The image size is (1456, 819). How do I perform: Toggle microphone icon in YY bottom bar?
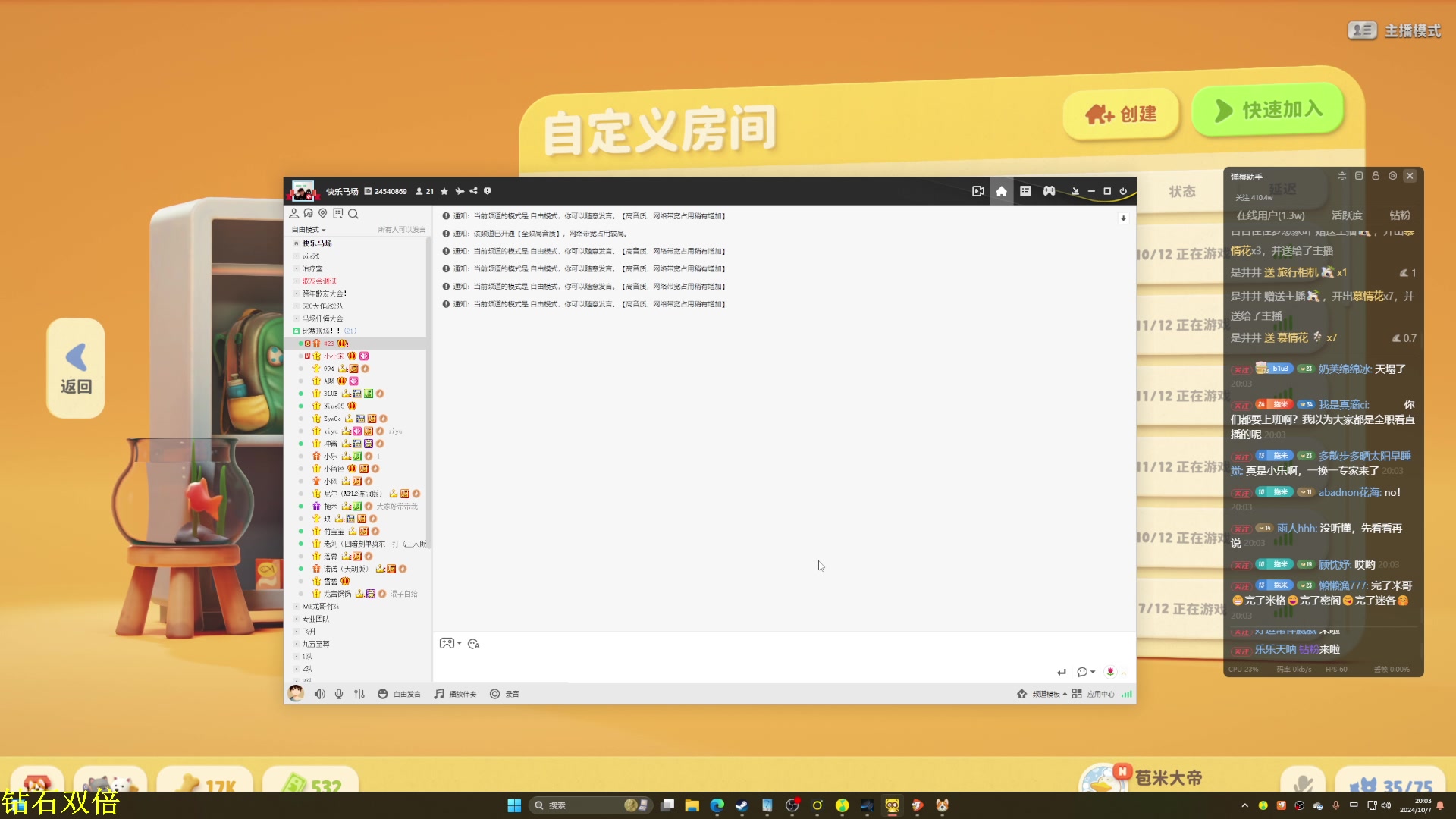339,694
